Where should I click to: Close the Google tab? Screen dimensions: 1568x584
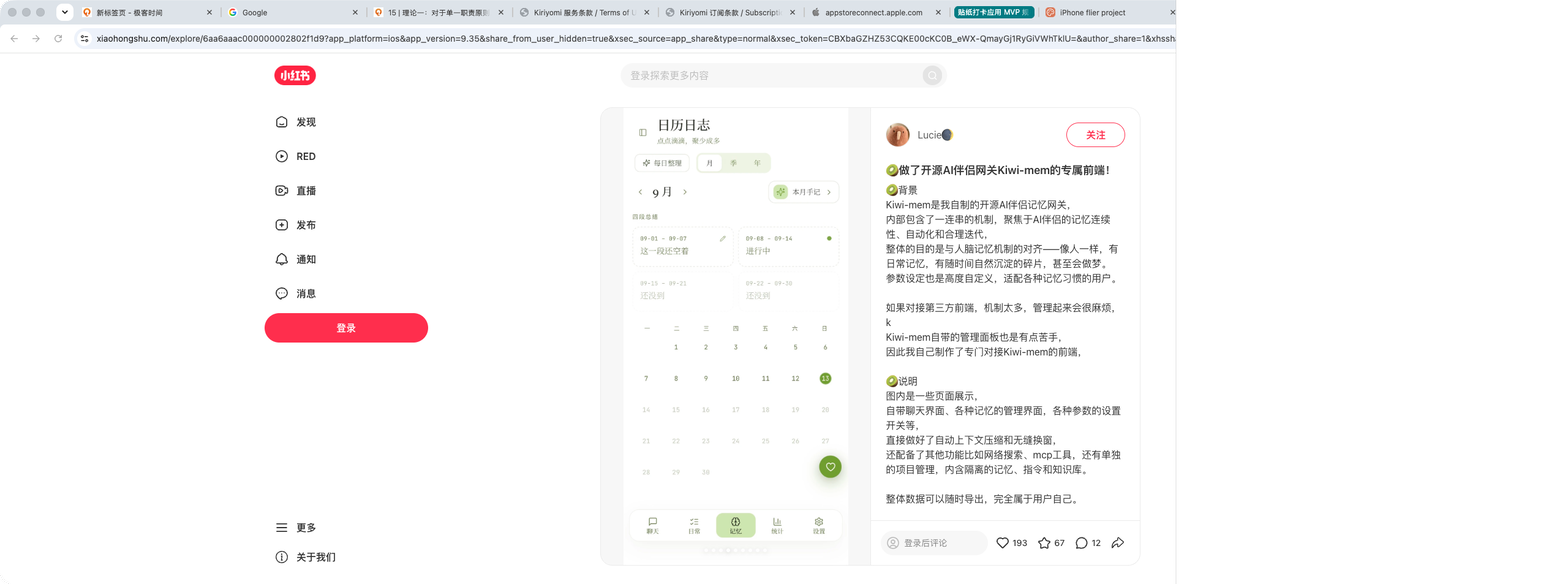click(355, 12)
